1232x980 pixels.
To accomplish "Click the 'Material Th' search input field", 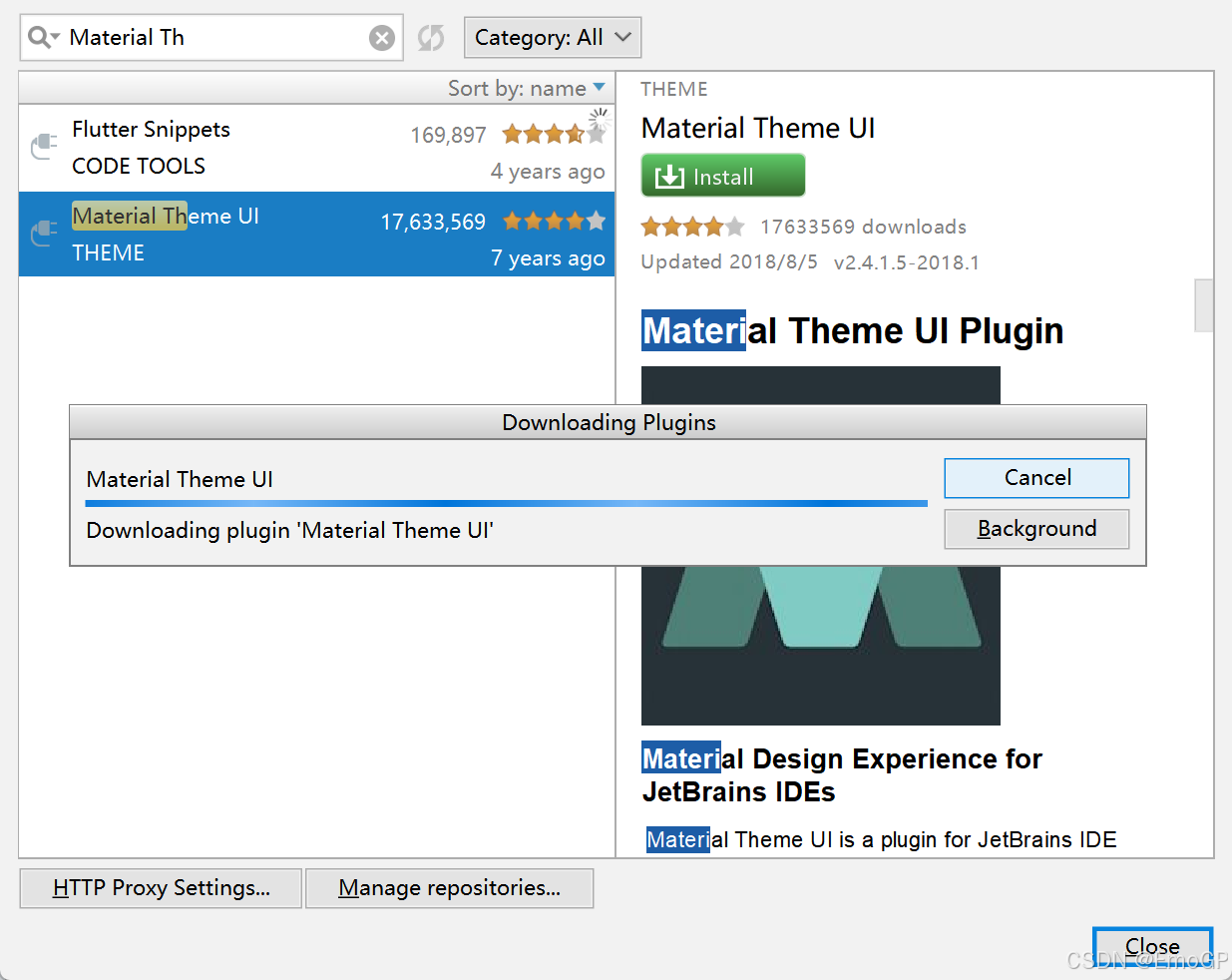I will pyautogui.click(x=211, y=38).
